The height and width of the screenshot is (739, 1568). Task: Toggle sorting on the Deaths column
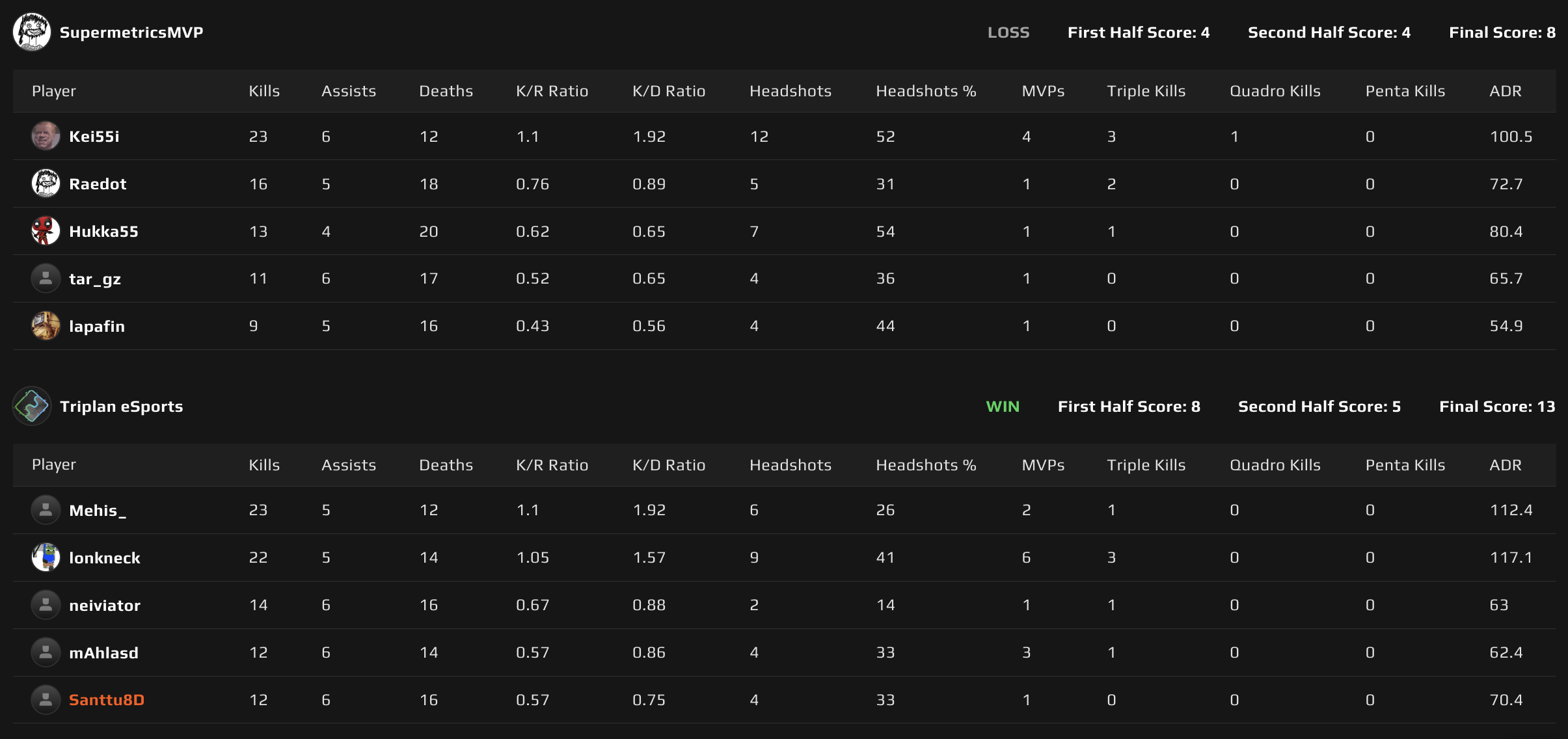tap(446, 91)
